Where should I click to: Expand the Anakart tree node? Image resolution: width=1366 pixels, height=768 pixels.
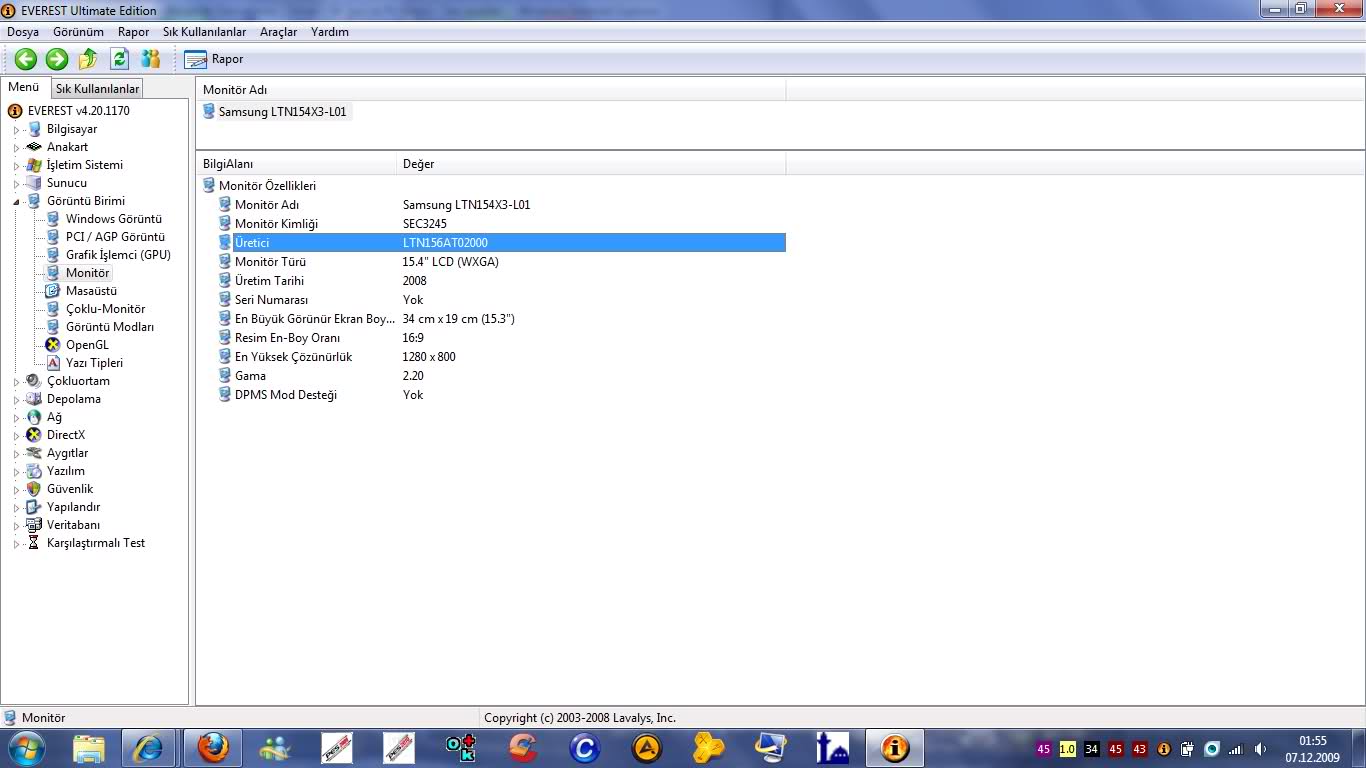pos(16,147)
